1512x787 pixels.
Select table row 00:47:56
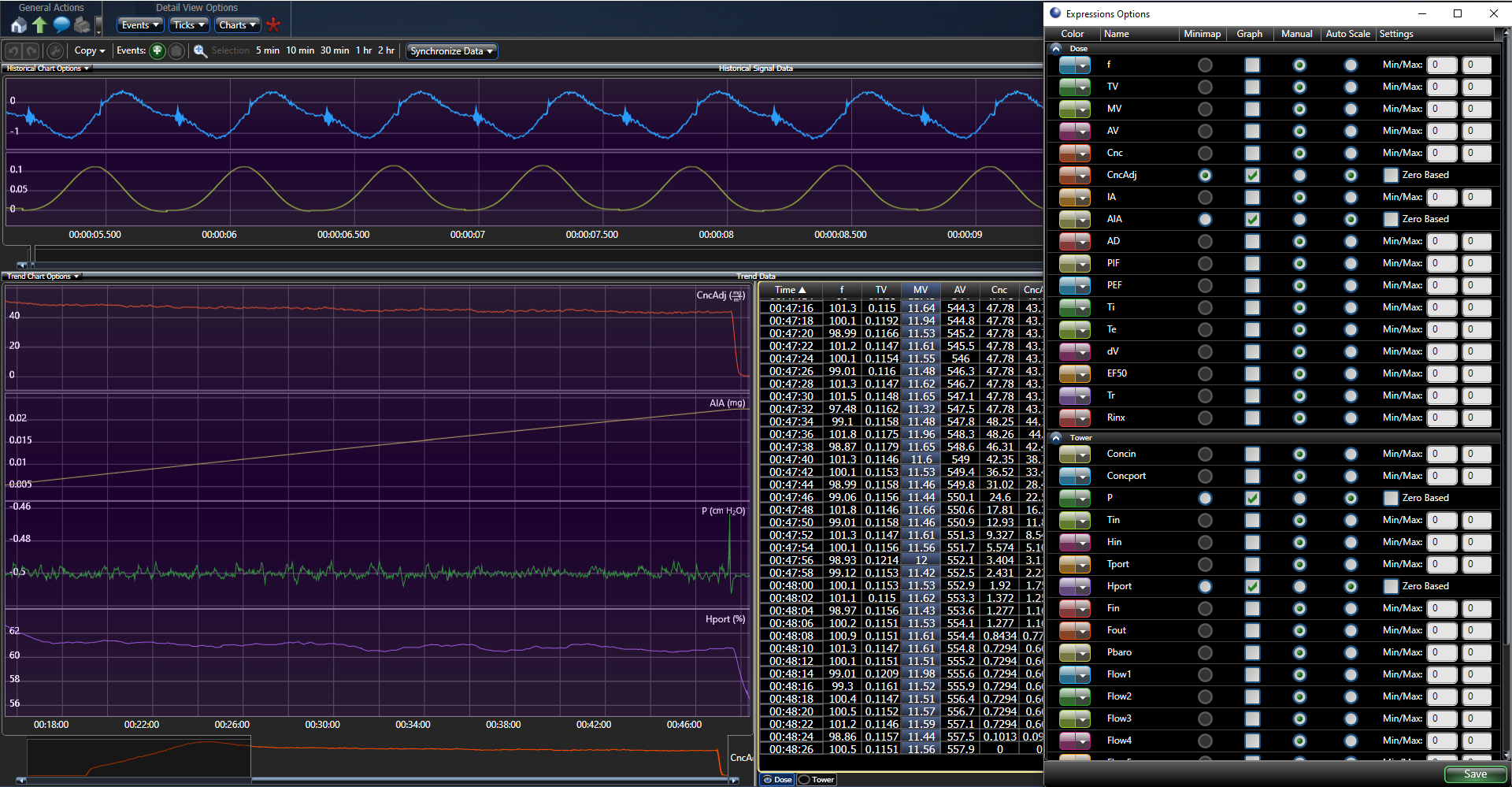coord(901,560)
